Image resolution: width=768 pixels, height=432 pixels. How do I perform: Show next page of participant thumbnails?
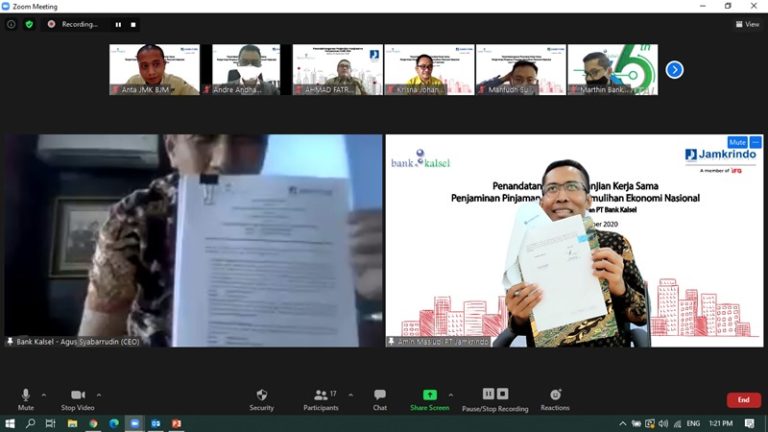(674, 70)
